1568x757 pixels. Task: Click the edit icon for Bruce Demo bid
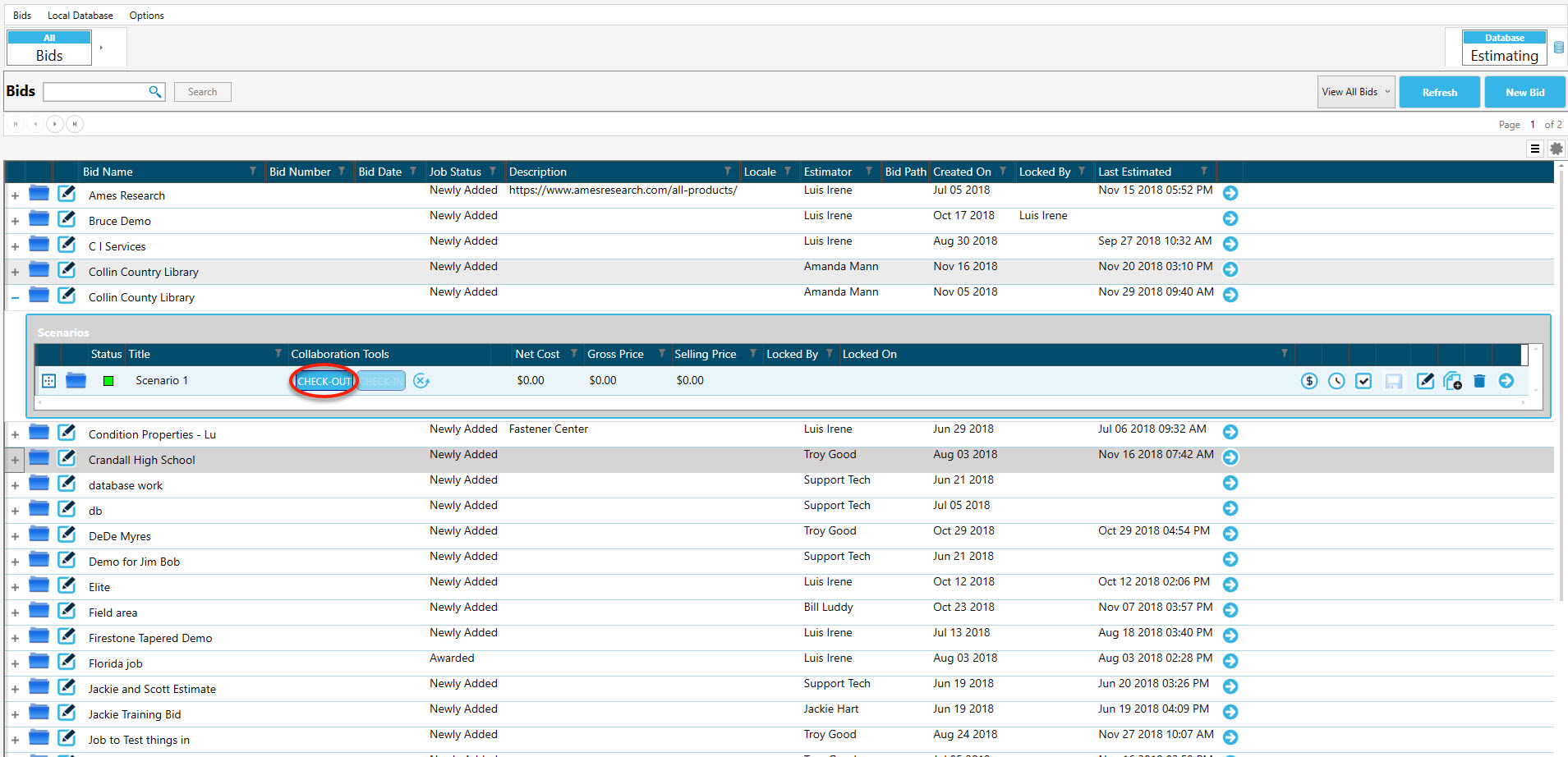pyautogui.click(x=67, y=219)
